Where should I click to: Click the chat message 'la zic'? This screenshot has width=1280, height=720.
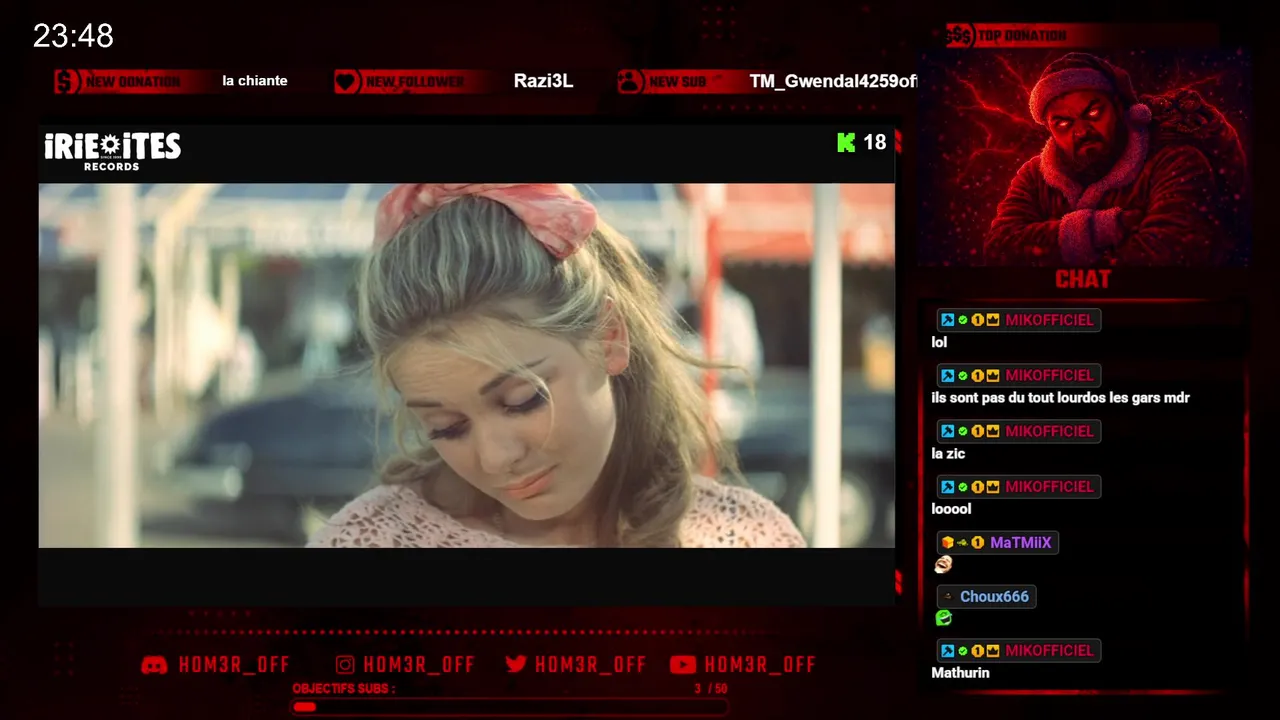tap(948, 453)
